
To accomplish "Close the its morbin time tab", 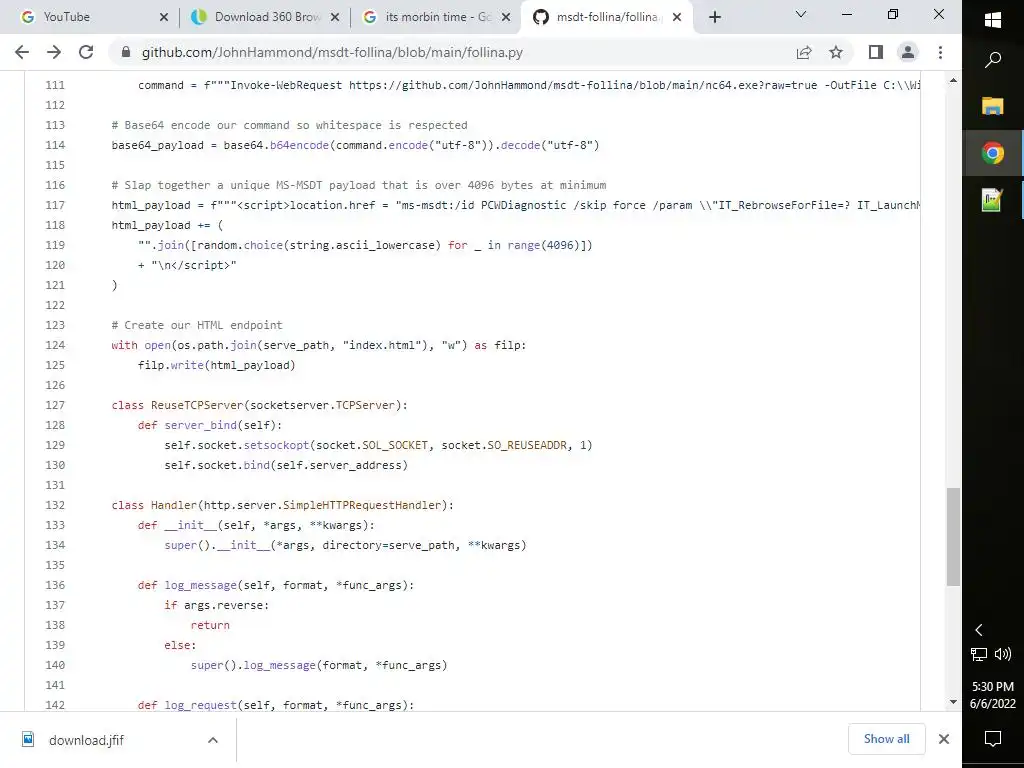I will coord(506,17).
